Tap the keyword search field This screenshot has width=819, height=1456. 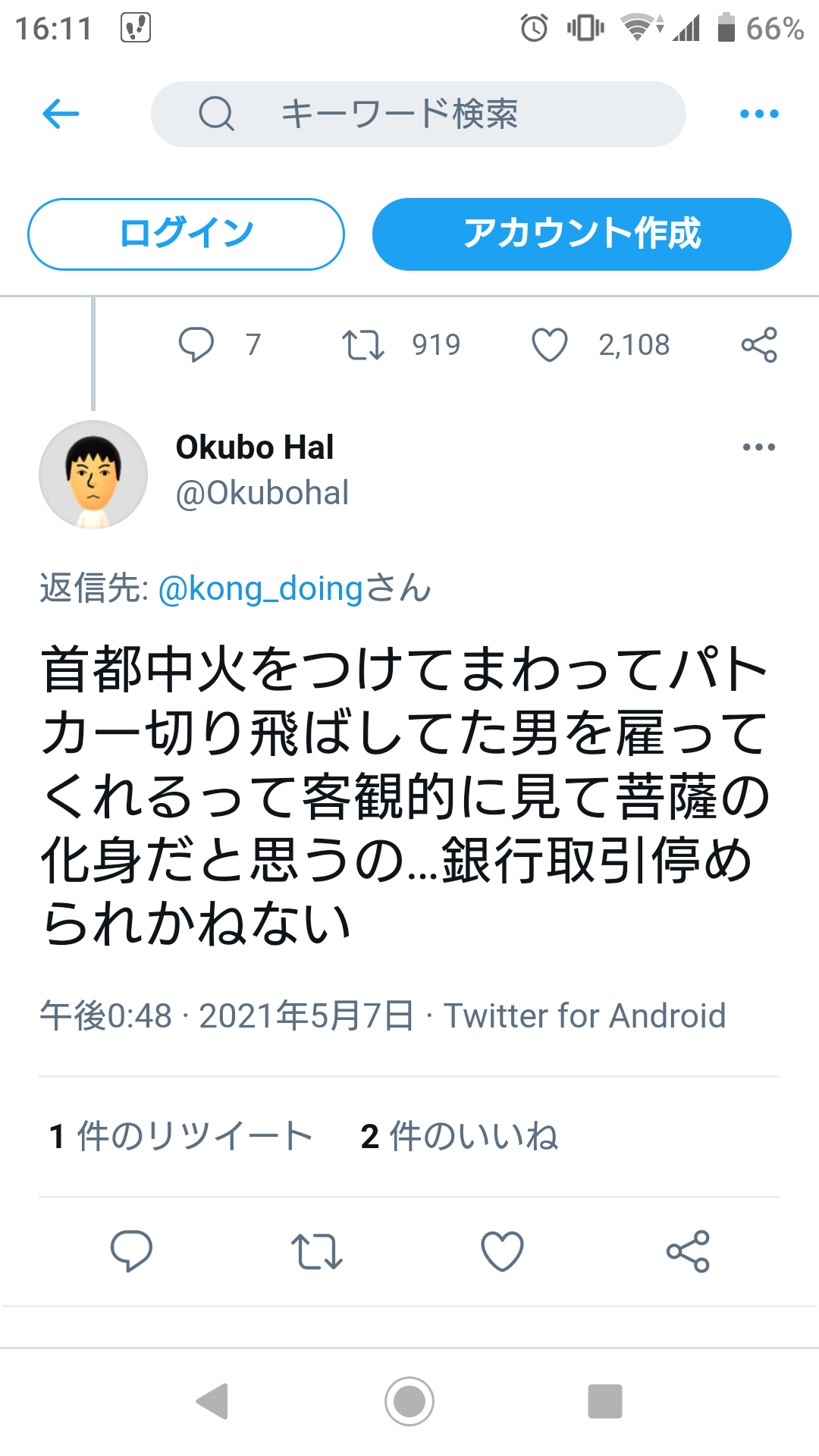point(418,115)
